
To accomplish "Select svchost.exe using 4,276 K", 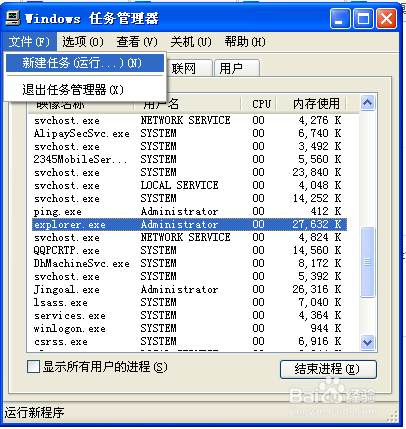I will tap(189, 120).
